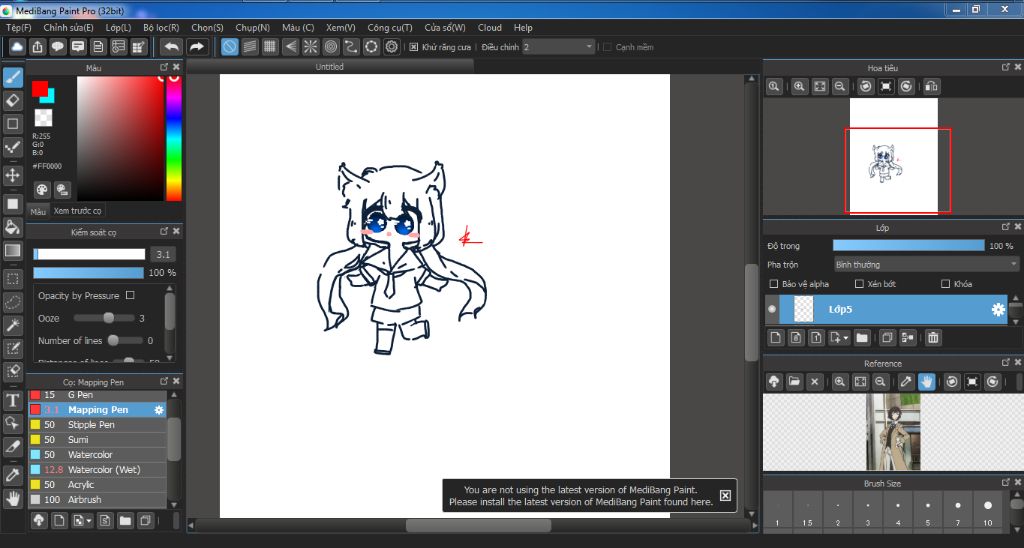Switch to the Xem trước cọ tab
The width and height of the screenshot is (1024, 548).
[x=77, y=210]
